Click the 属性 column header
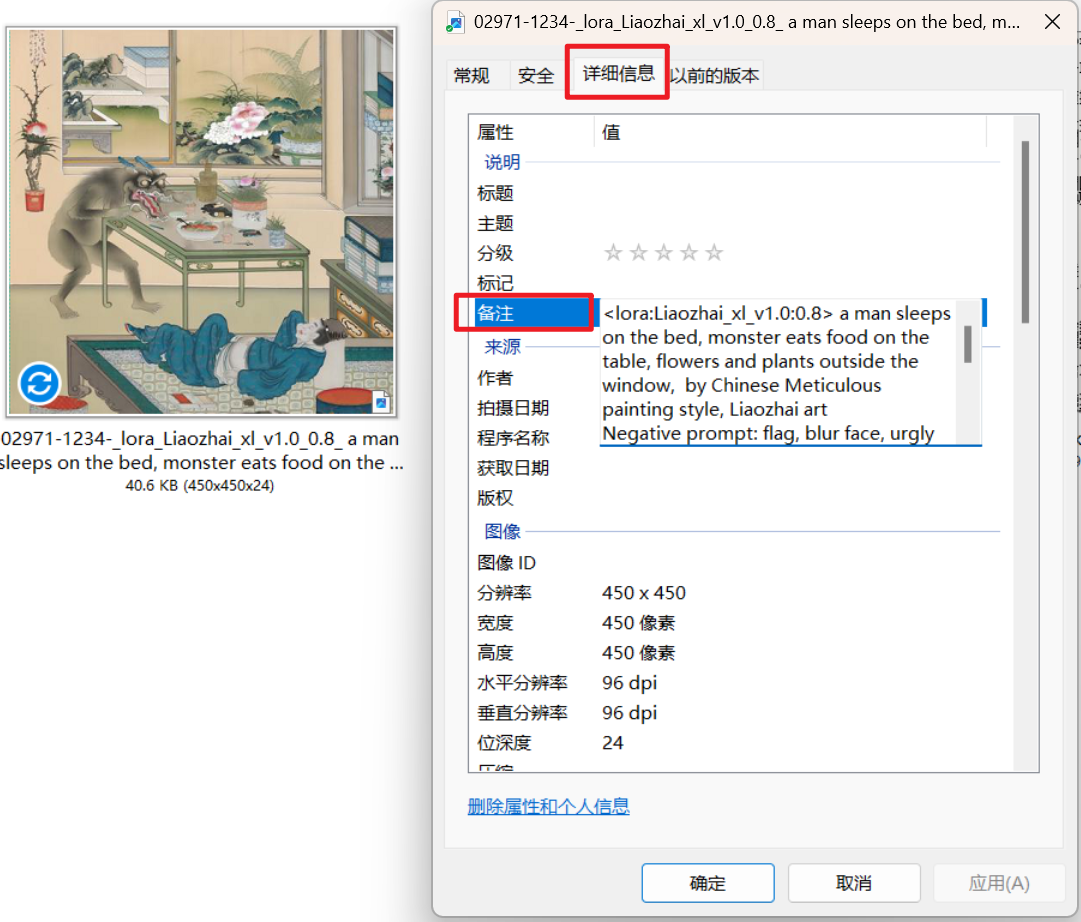This screenshot has height=922, width=1081. [496, 132]
